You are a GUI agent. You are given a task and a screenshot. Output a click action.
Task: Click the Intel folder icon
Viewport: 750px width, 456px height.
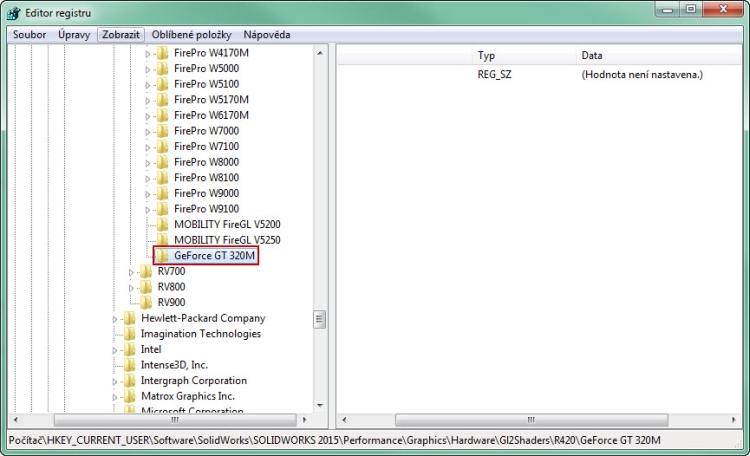click(x=130, y=349)
